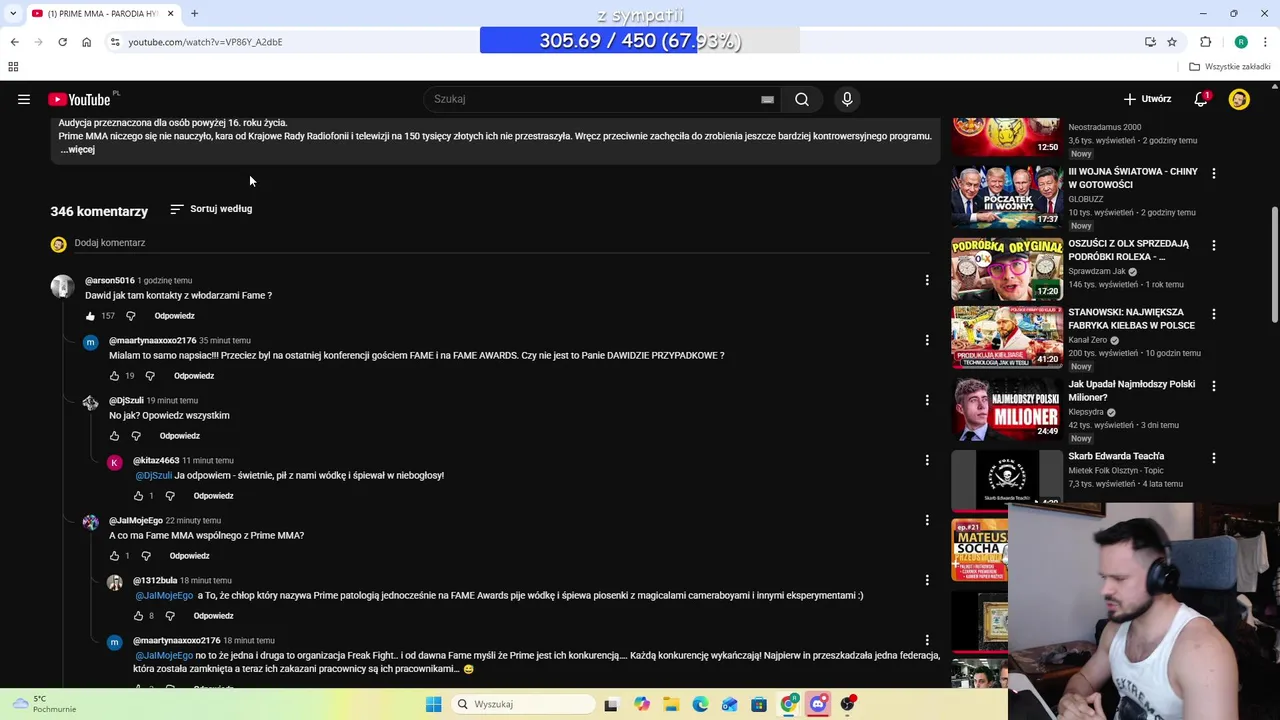Screen dimensions: 1280x720
Task: Bookmark this page with the star icon
Action: tap(1172, 42)
